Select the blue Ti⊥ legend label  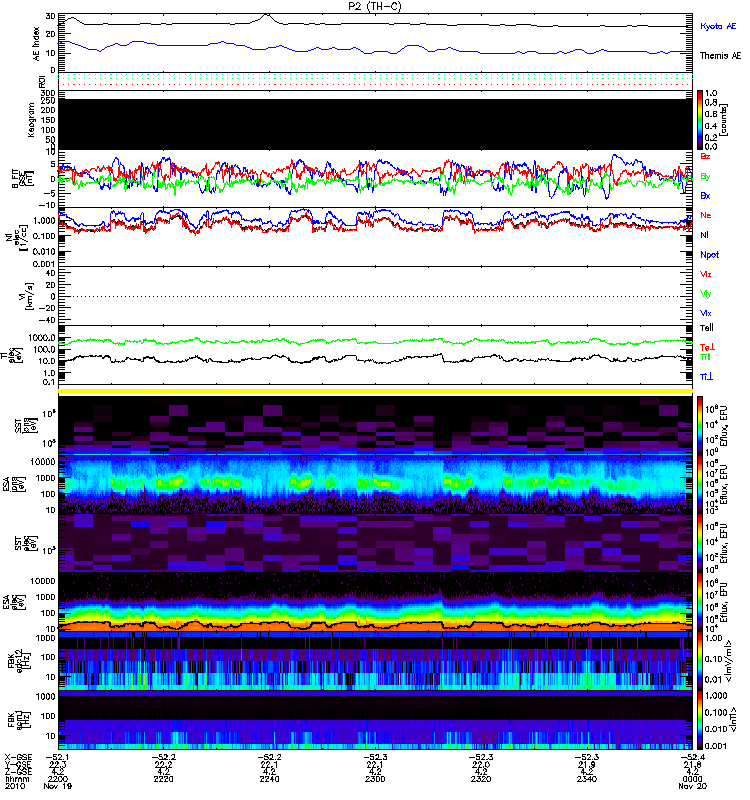(707, 377)
